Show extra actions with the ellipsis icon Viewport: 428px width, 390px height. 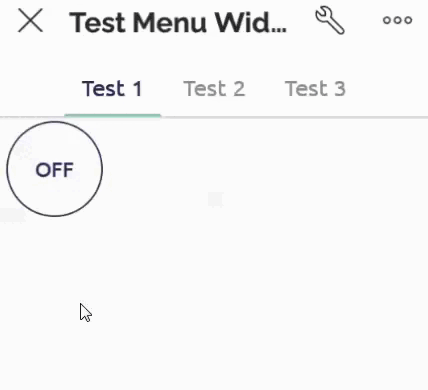(x=397, y=20)
